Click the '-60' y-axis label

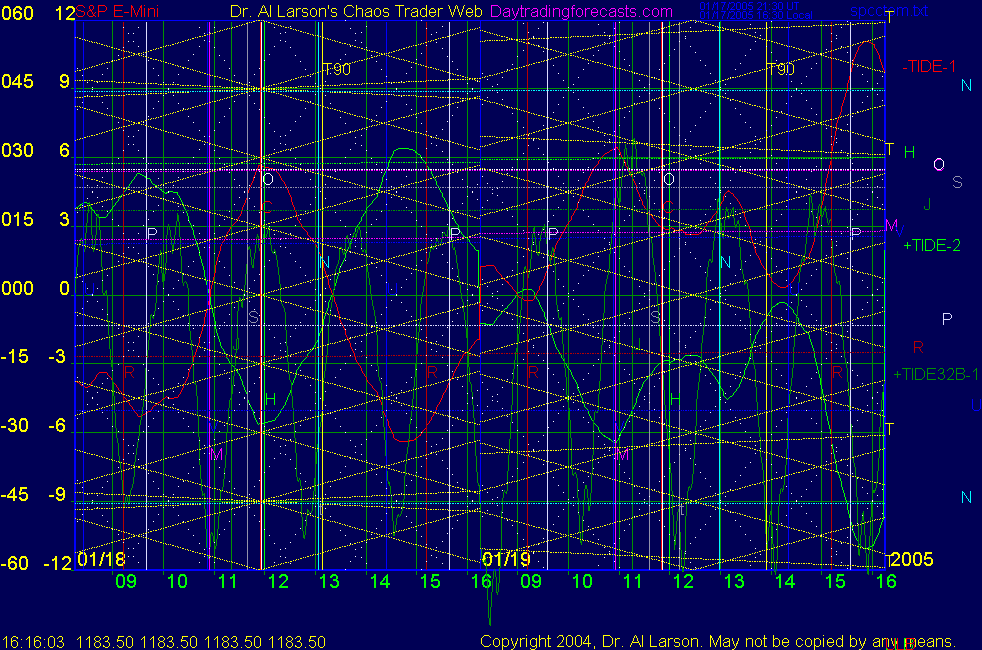pyautogui.click(x=15, y=563)
